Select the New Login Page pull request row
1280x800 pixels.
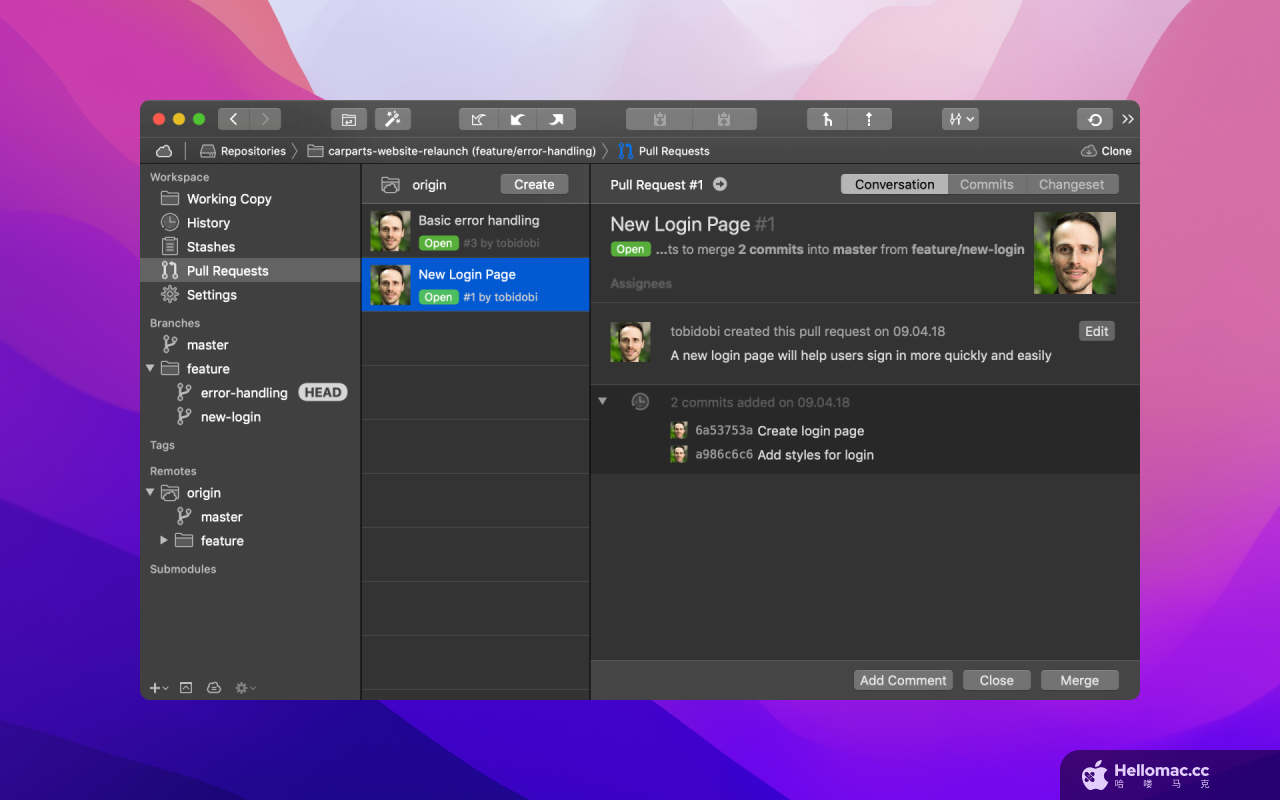coord(476,285)
